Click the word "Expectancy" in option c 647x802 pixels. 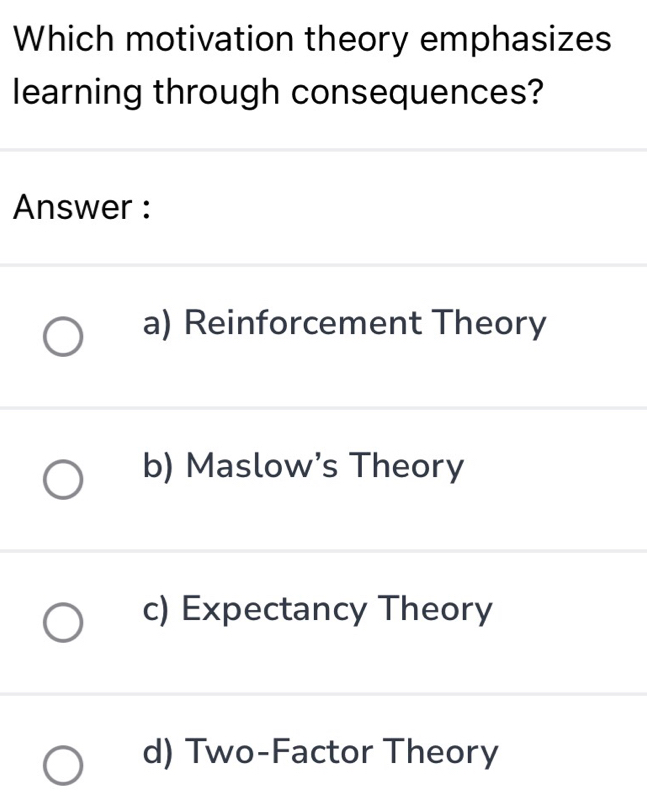click(275, 610)
